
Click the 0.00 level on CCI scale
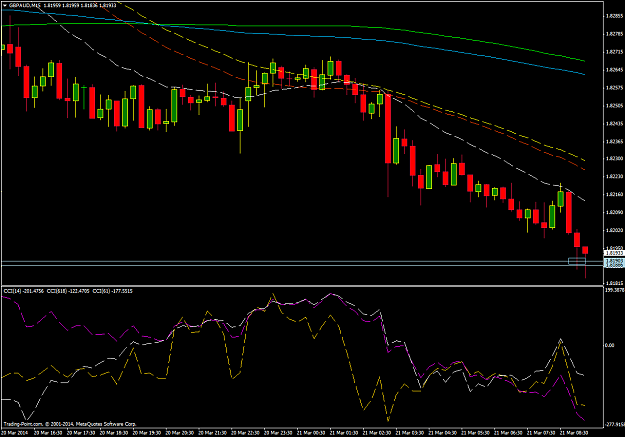609,345
